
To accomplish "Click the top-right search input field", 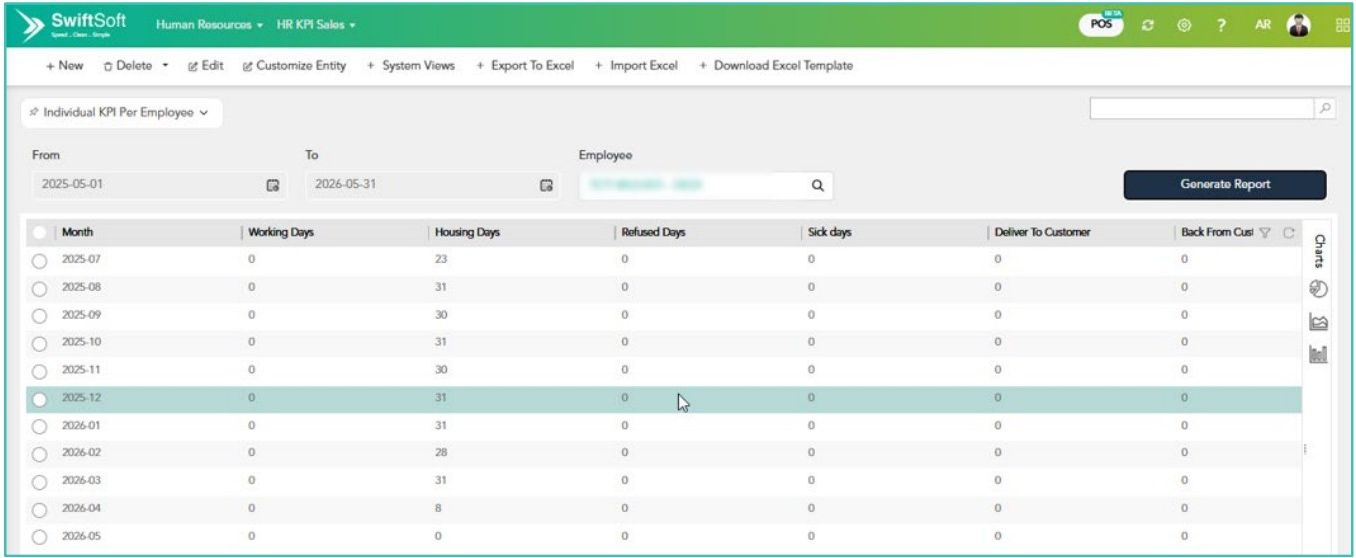I will coord(1201,109).
